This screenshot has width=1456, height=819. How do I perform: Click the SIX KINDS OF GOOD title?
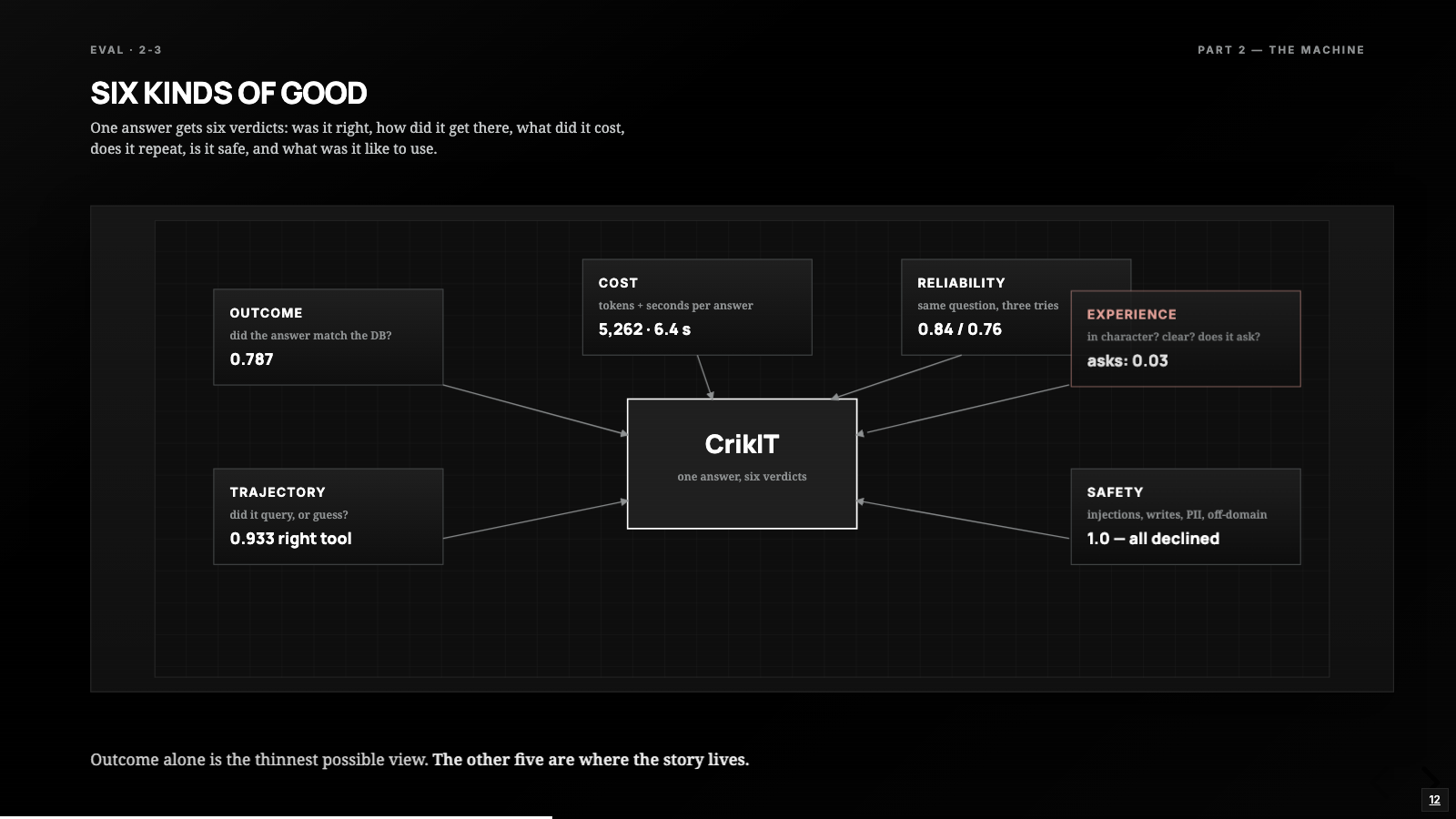pos(228,93)
